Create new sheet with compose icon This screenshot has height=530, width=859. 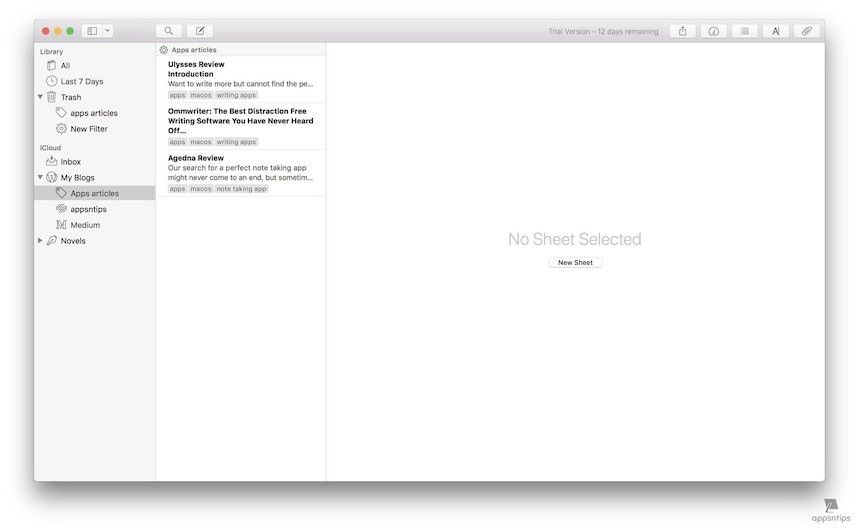tap(200, 31)
